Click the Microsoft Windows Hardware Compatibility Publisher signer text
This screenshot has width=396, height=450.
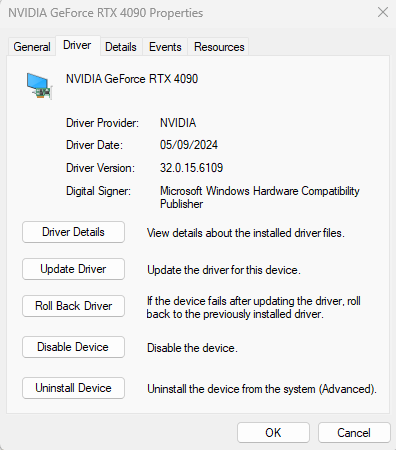coord(260,197)
